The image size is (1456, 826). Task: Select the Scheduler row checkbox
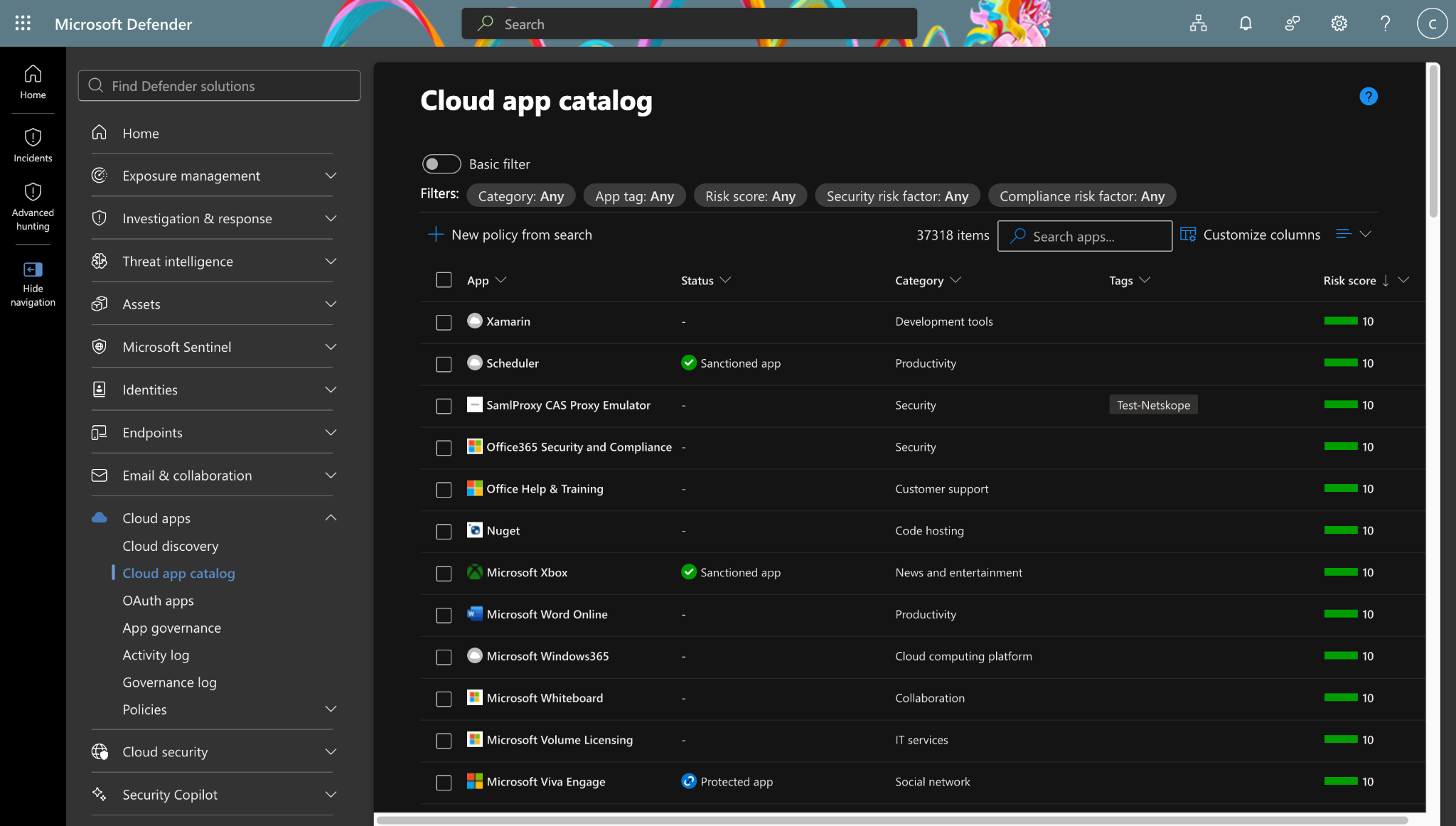tap(444, 364)
